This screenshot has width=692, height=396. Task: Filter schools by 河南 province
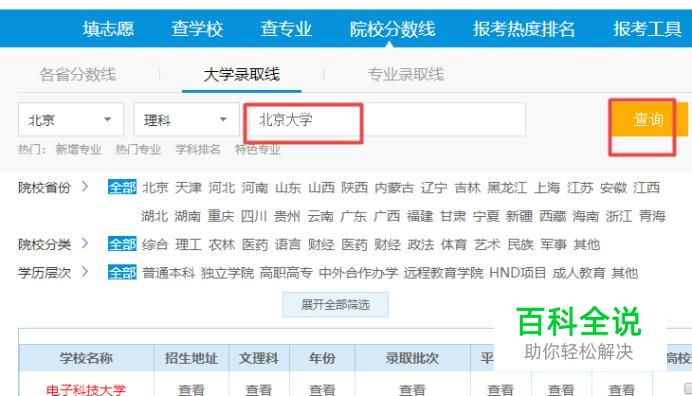click(x=255, y=188)
